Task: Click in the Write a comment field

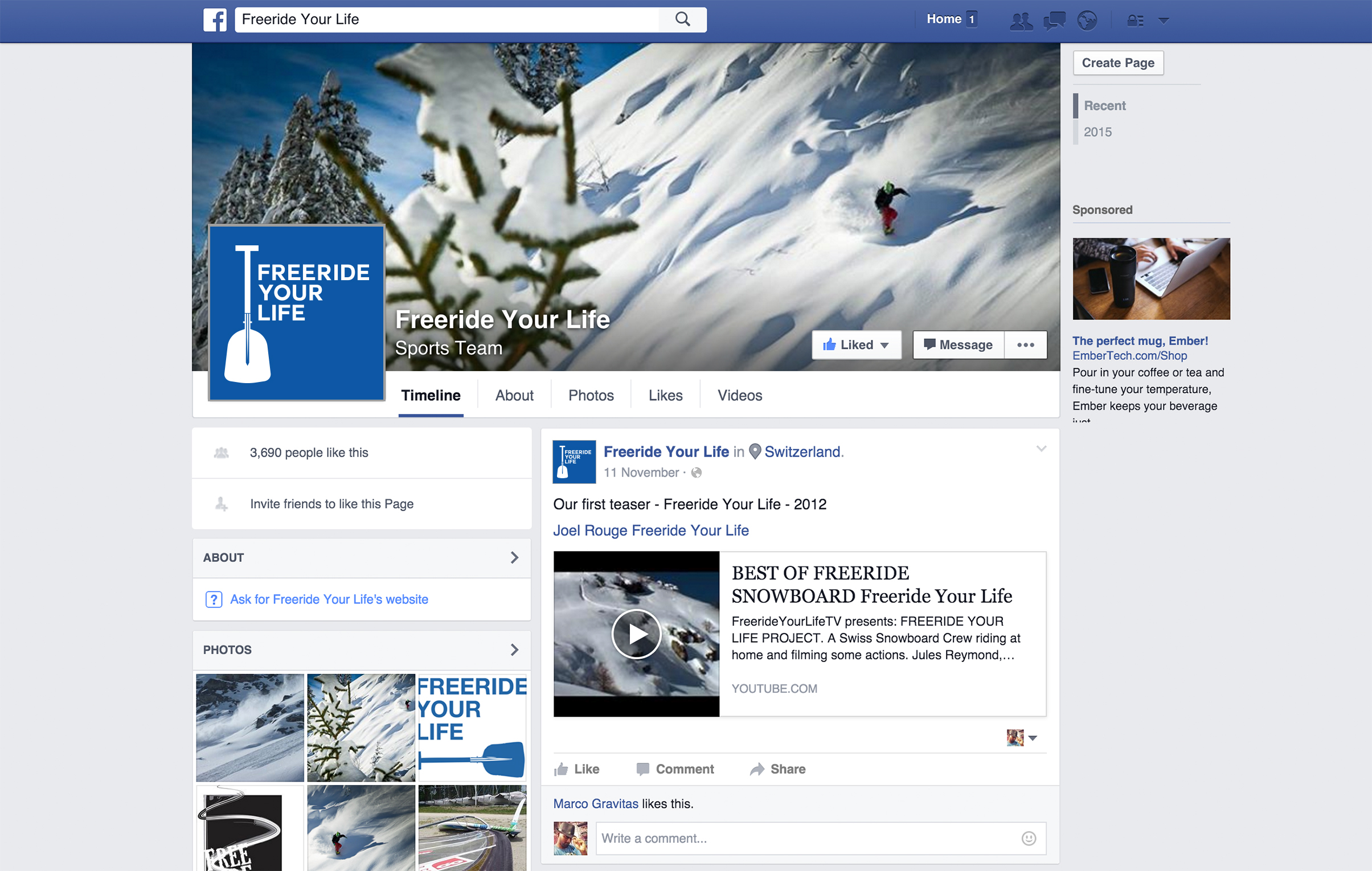Action: click(806, 838)
